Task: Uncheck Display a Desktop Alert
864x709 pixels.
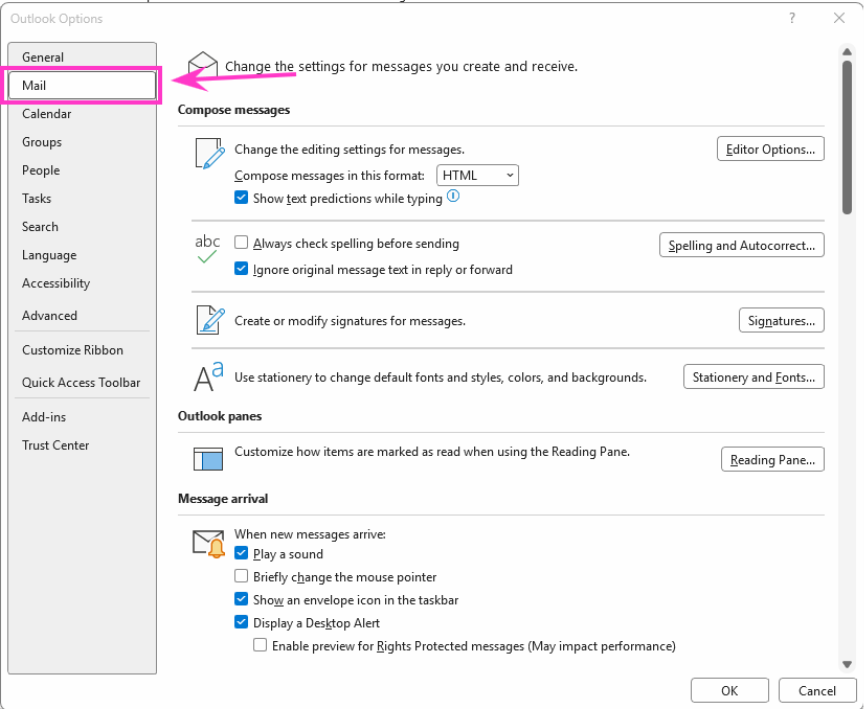Action: pos(241,622)
